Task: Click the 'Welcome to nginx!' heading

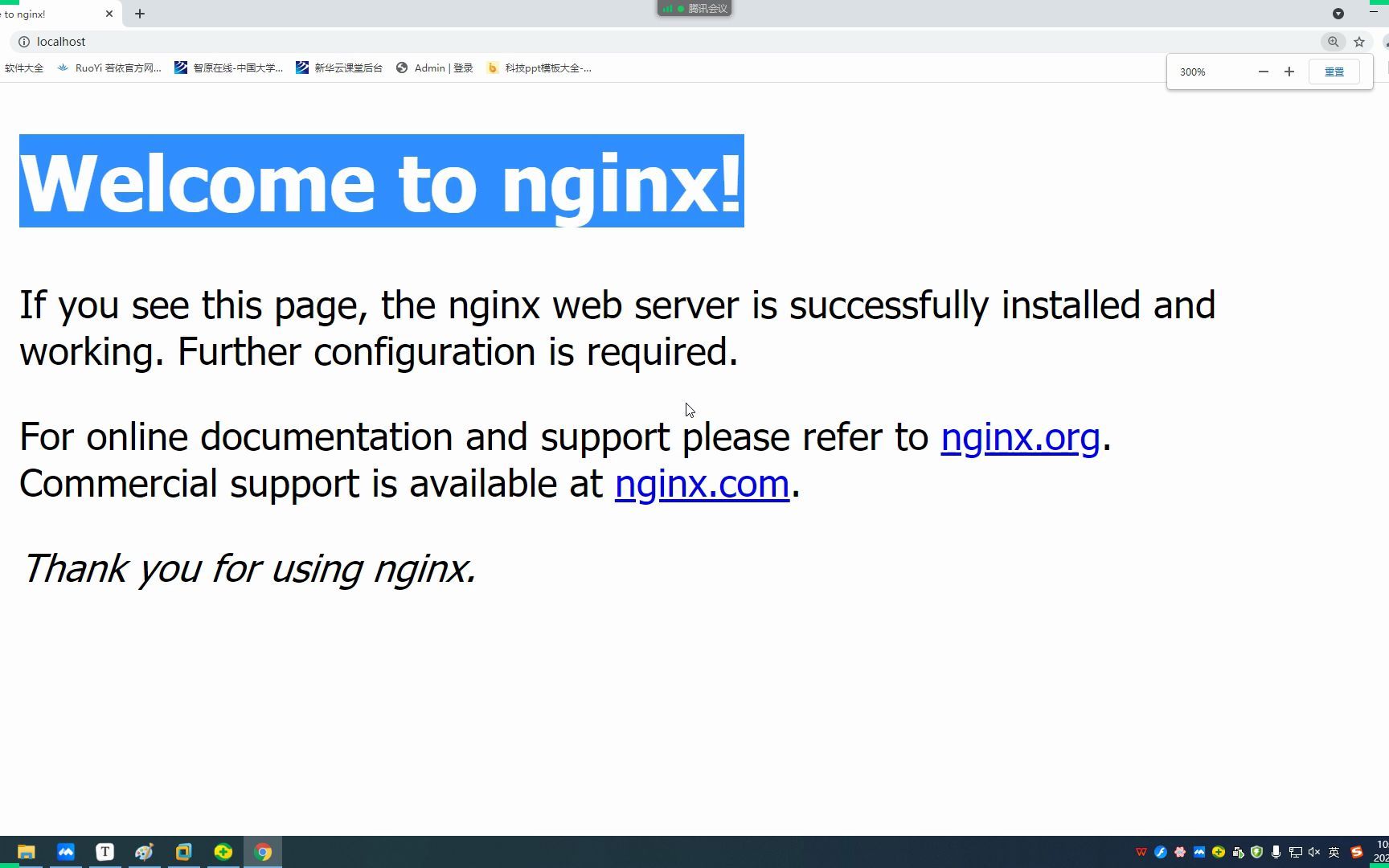Action: 382,182
